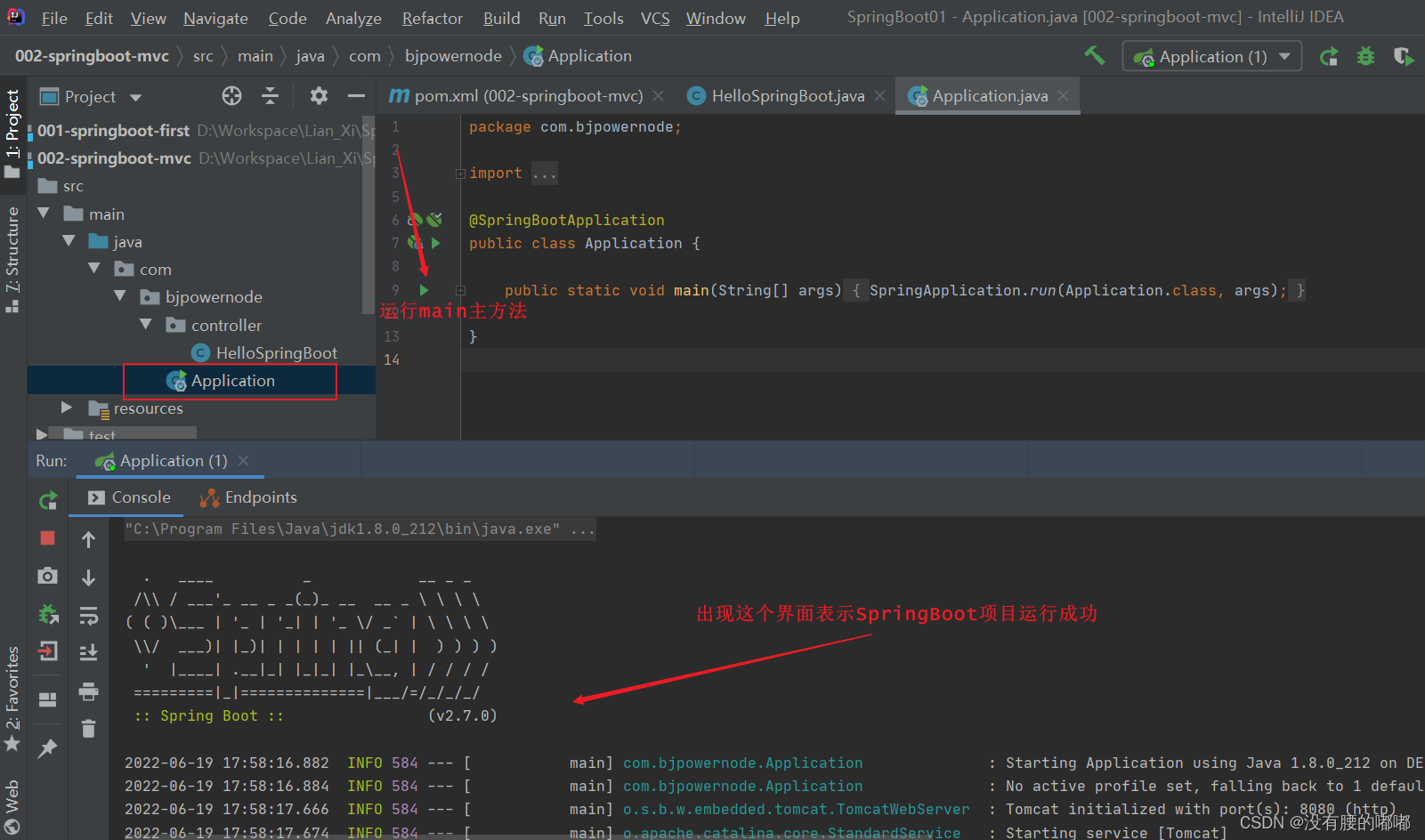Open Project panel settings gear
The image size is (1425, 840).
point(319,96)
